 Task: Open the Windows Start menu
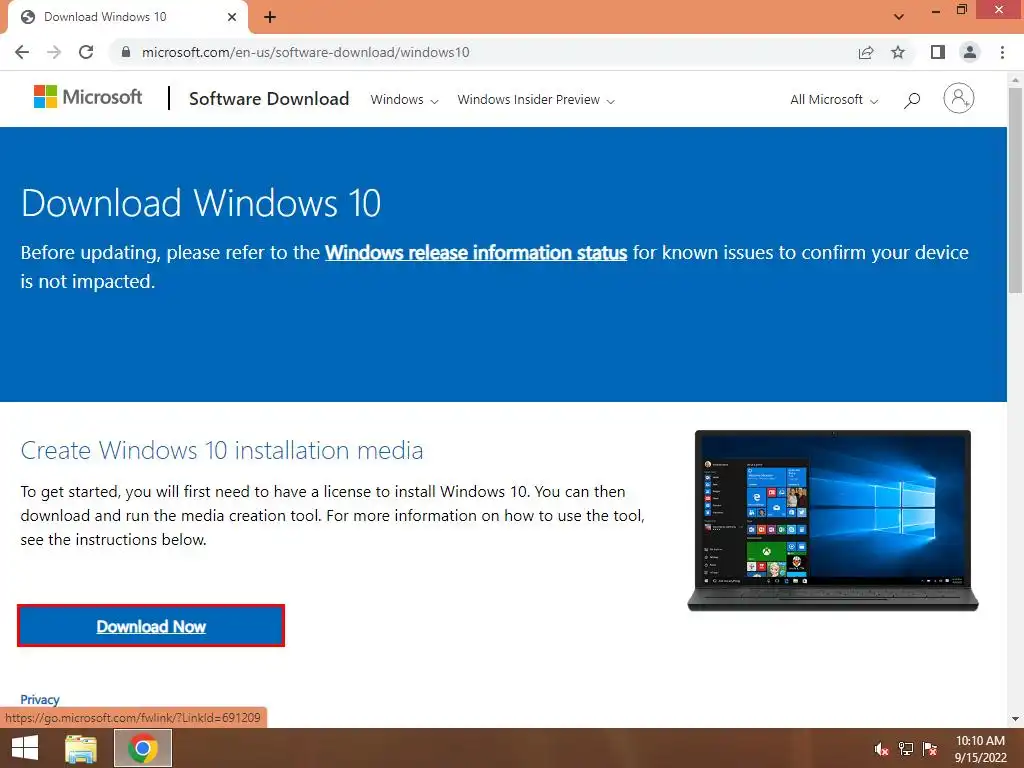coord(25,748)
